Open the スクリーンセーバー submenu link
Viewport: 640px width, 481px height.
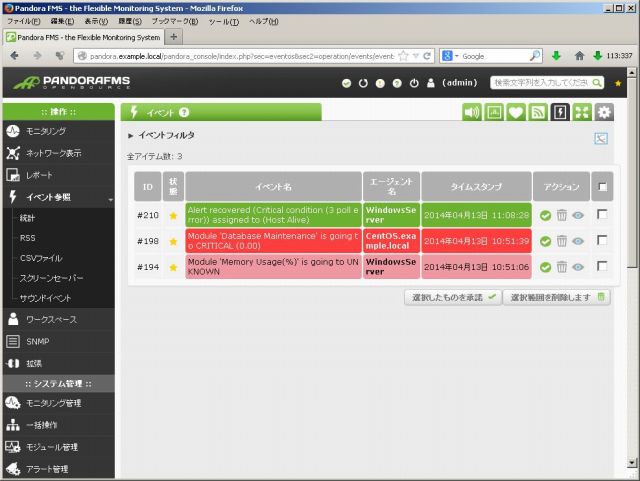pyautogui.click(x=51, y=278)
